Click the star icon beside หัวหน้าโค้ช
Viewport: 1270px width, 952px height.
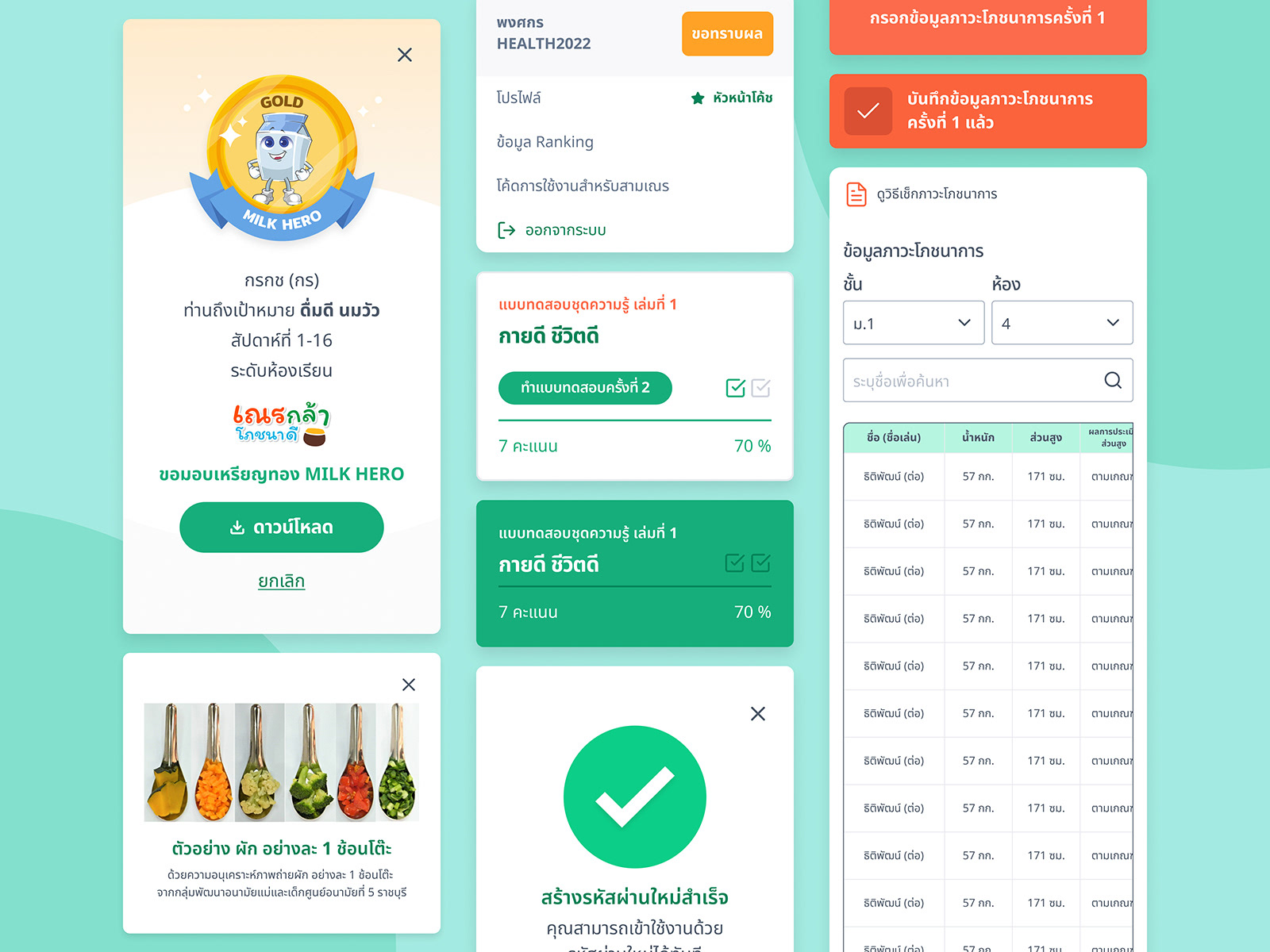698,98
